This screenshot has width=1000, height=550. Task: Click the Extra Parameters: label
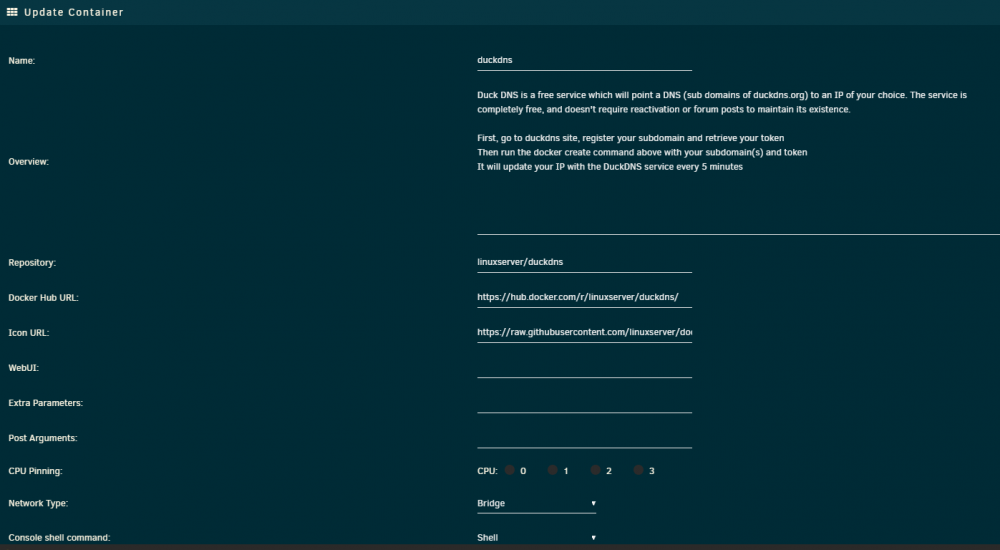[x=46, y=403]
